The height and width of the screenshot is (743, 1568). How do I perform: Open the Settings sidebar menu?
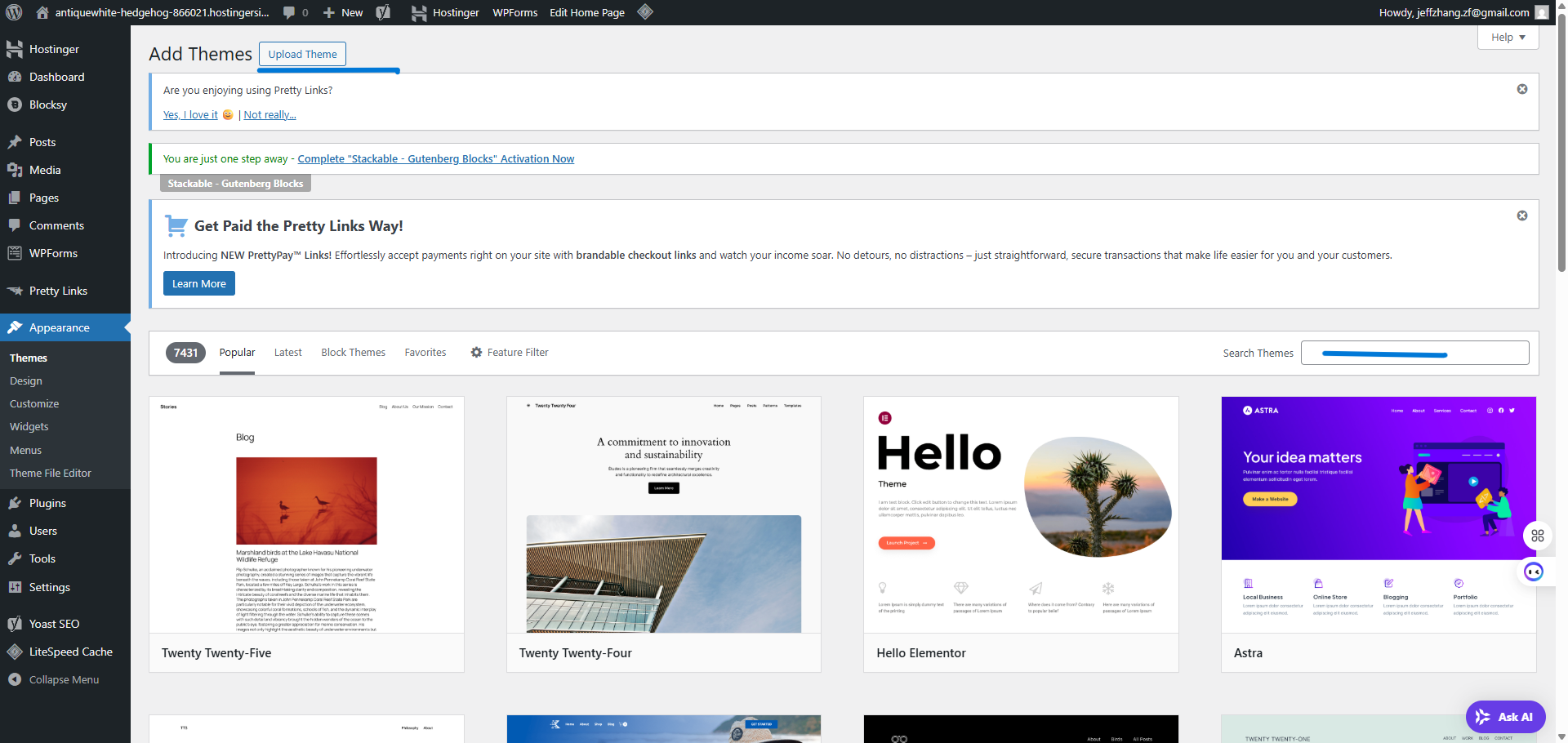coord(65,587)
